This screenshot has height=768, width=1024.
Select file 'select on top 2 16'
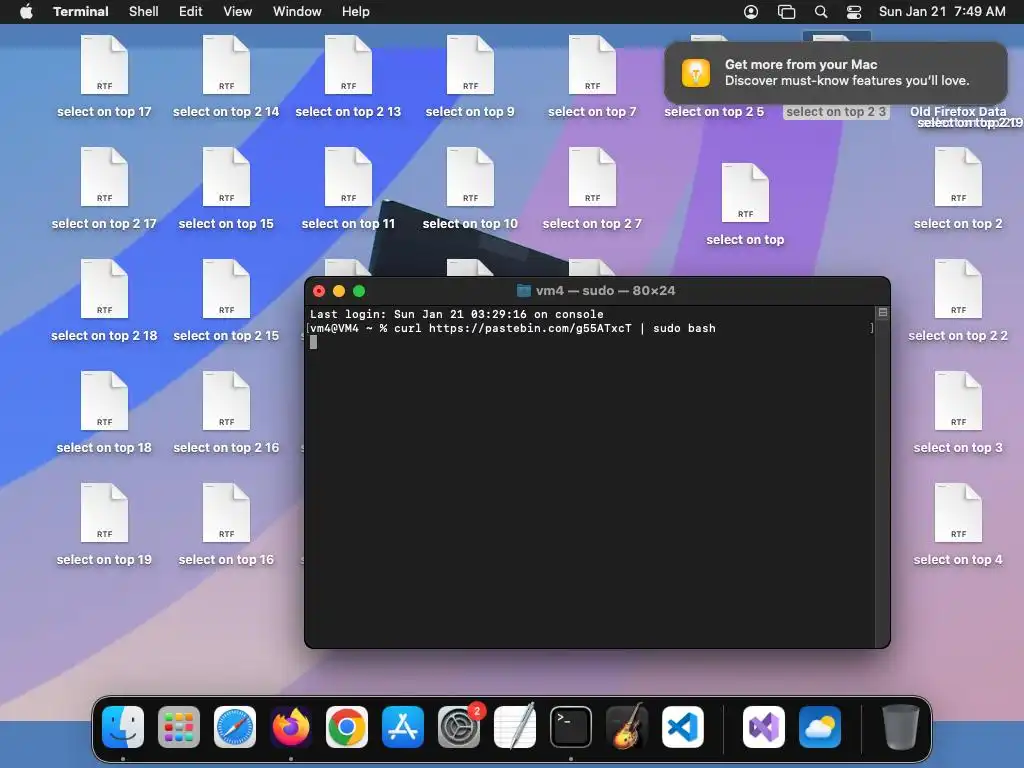pyautogui.click(x=226, y=413)
